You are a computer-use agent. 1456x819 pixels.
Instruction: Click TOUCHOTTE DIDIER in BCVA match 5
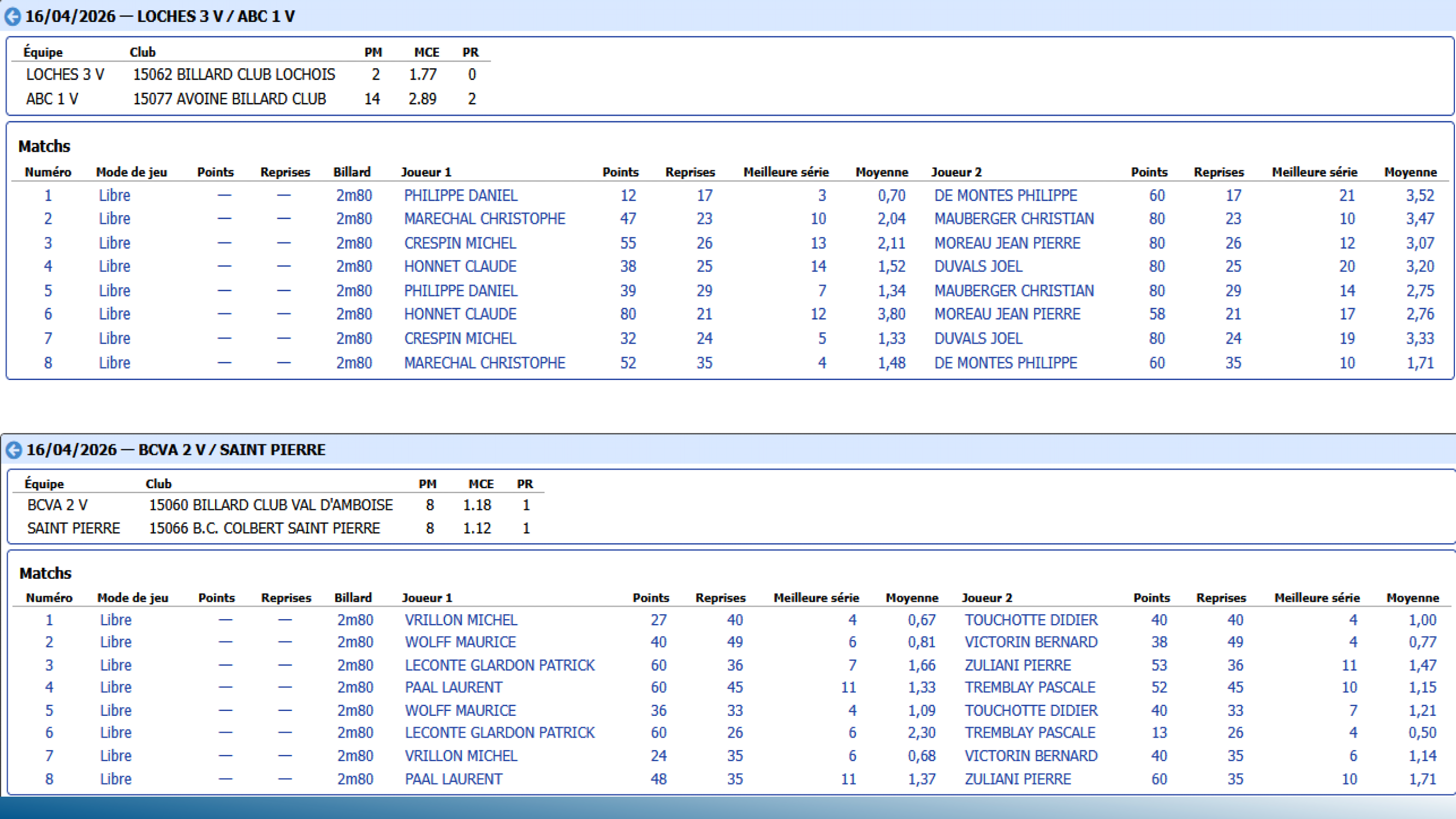click(x=1030, y=710)
